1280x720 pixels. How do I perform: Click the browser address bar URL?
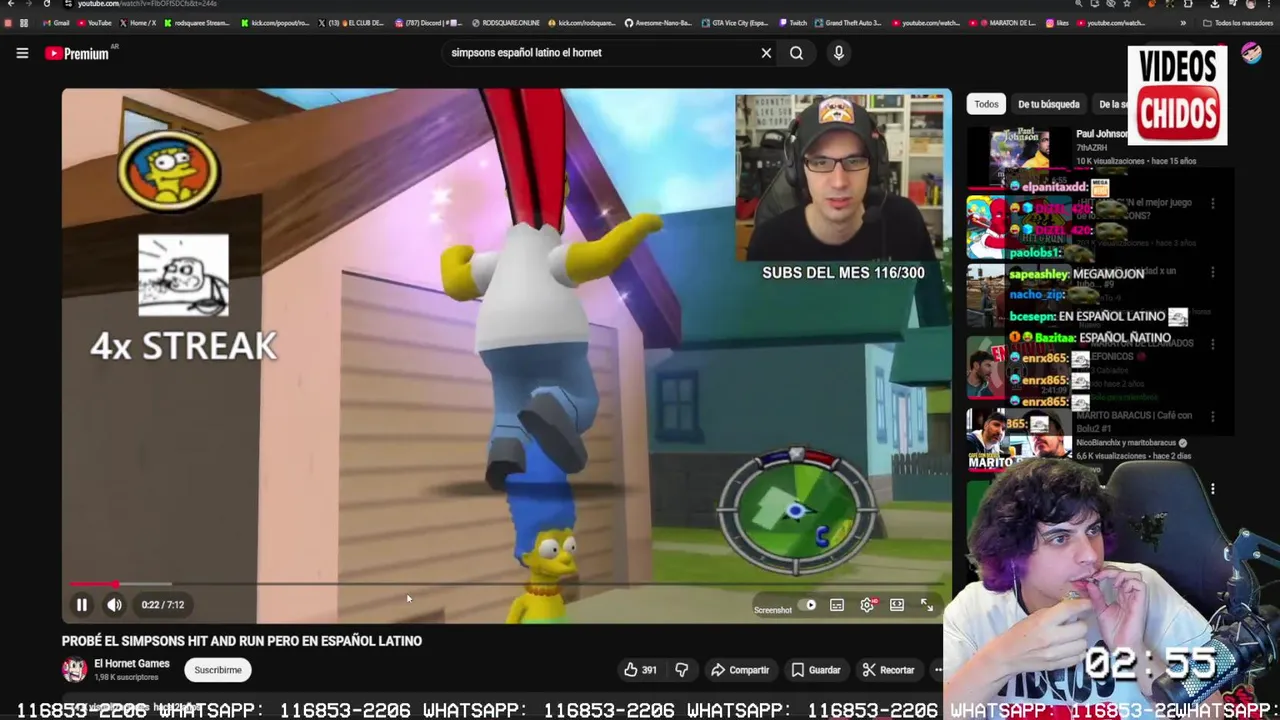coord(147,4)
